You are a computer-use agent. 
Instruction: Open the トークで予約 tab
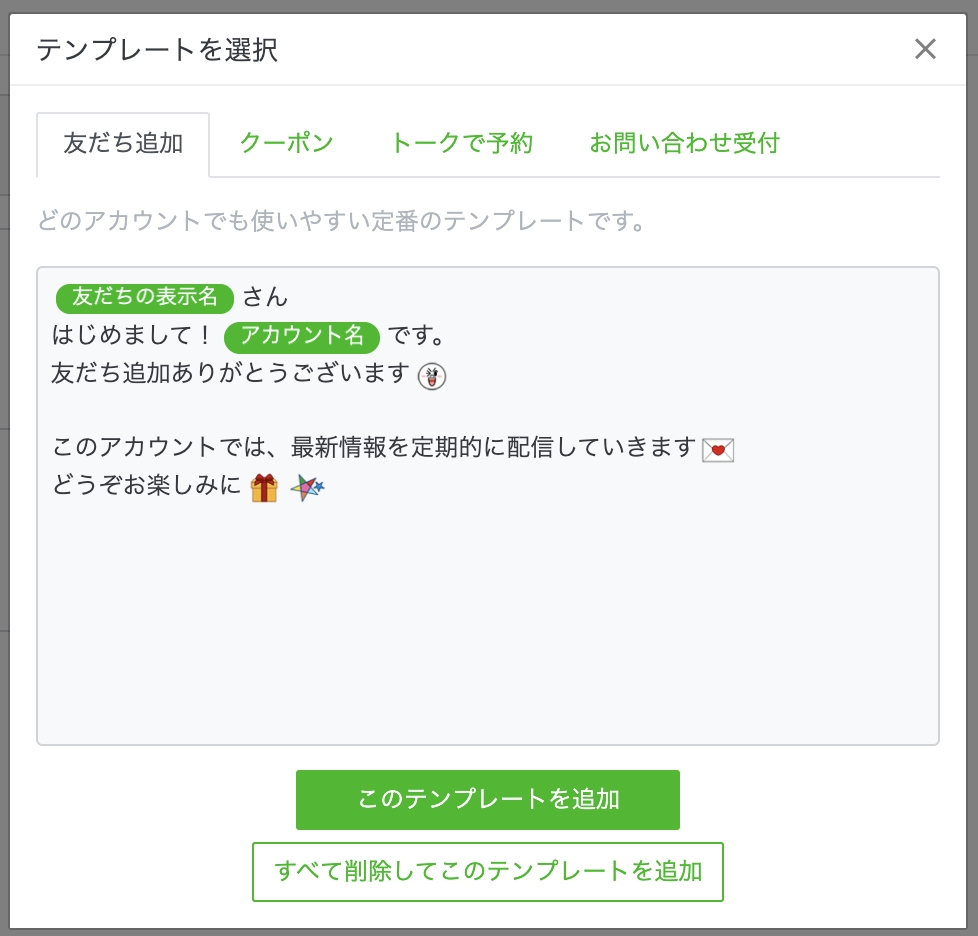pyautogui.click(x=461, y=143)
